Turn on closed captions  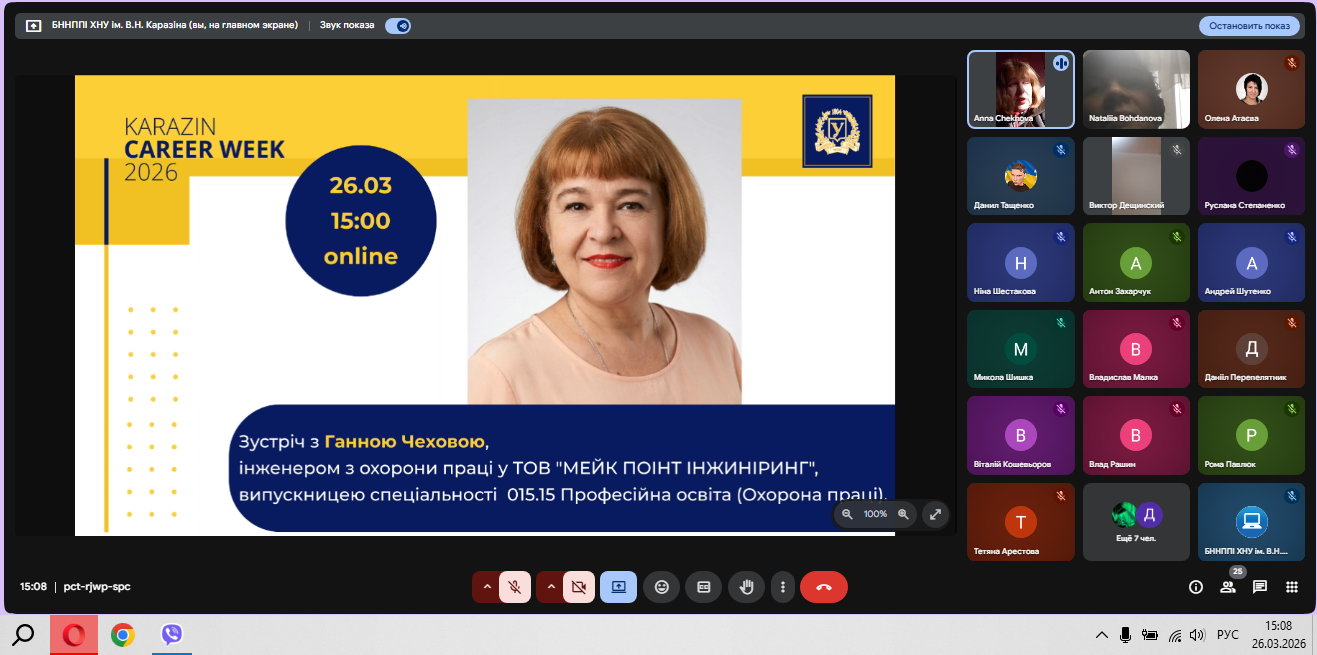[x=703, y=587]
